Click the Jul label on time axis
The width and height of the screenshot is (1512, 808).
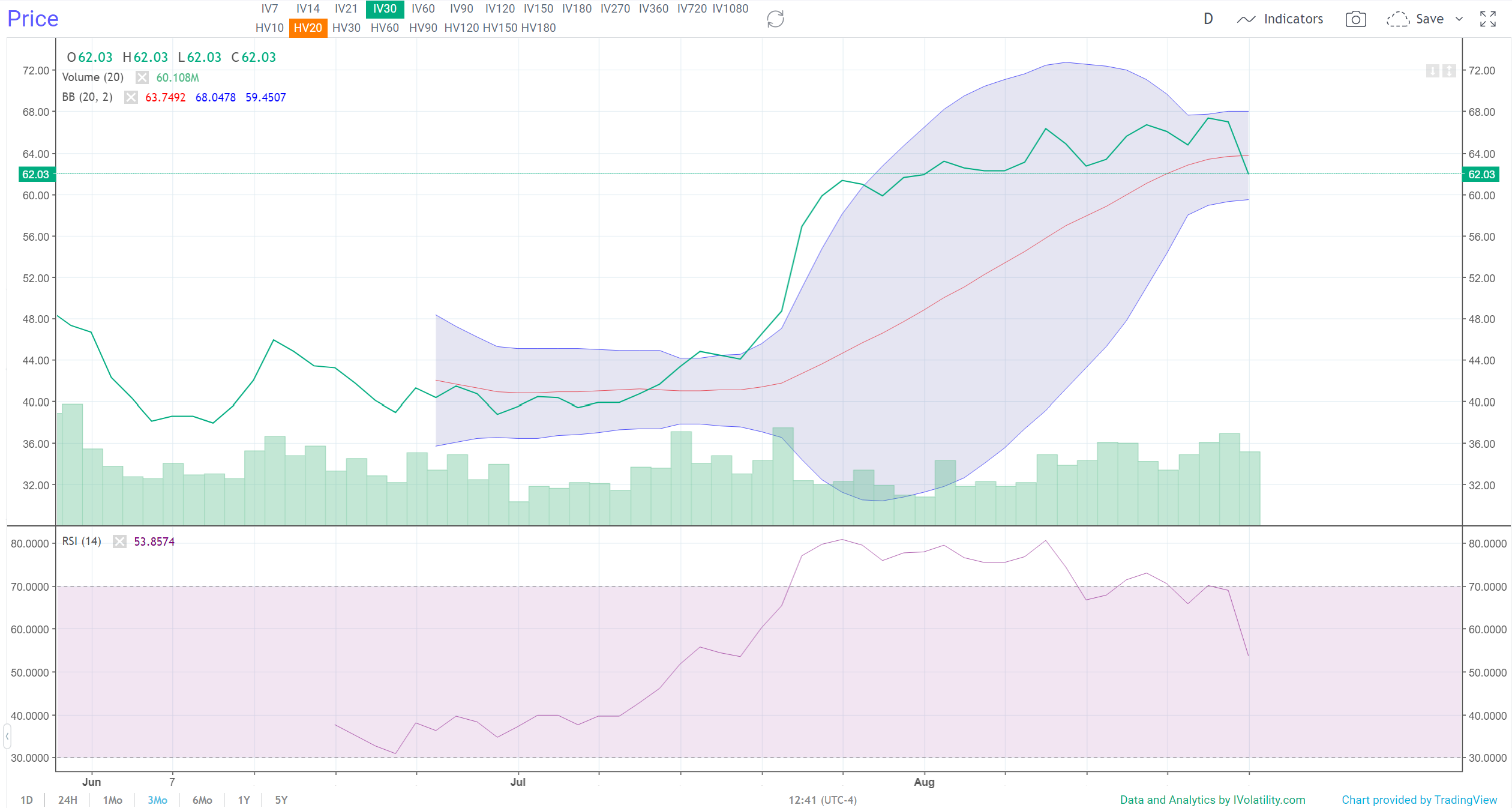(518, 782)
